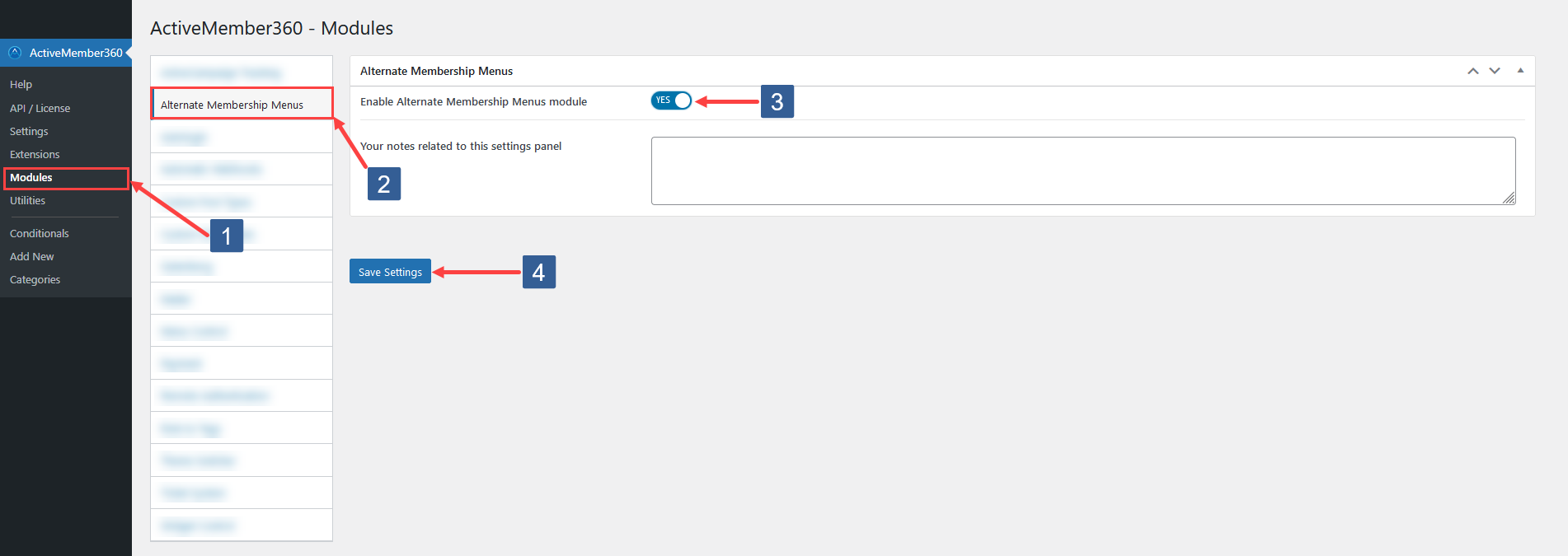Click Save Settings
1568x556 pixels.
click(390, 271)
